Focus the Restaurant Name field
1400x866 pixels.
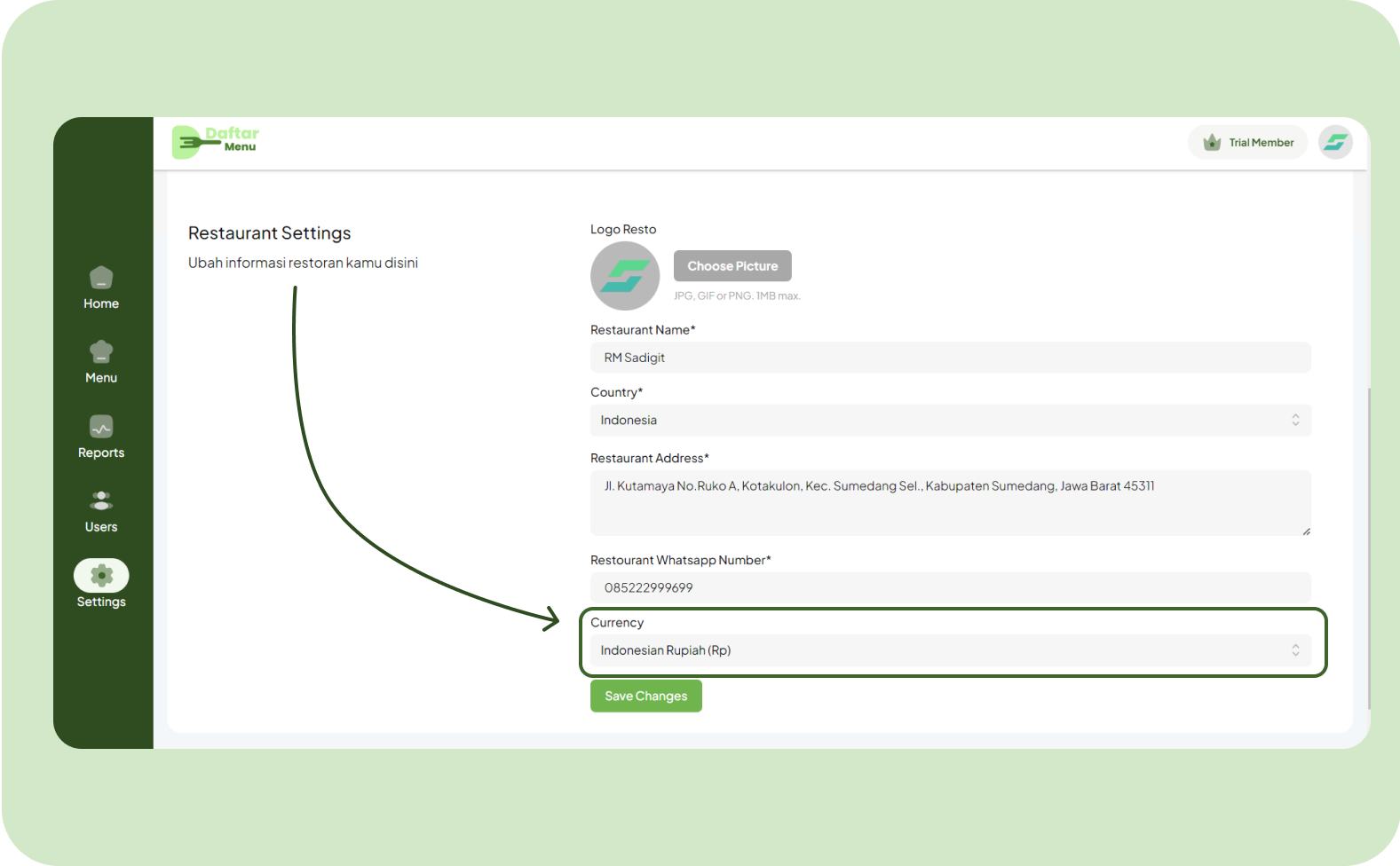[x=950, y=358]
